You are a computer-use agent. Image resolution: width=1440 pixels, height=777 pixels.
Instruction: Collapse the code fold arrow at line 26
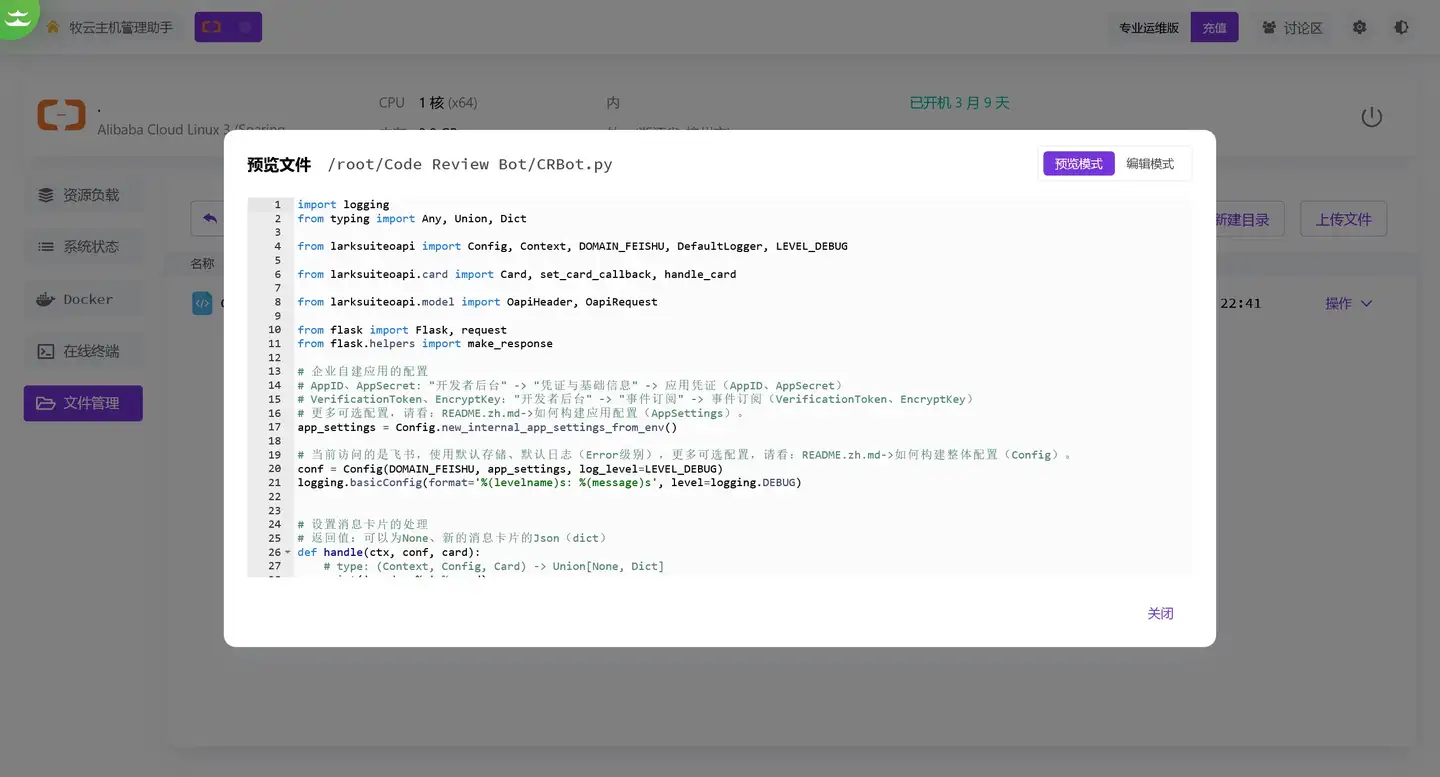pos(288,552)
